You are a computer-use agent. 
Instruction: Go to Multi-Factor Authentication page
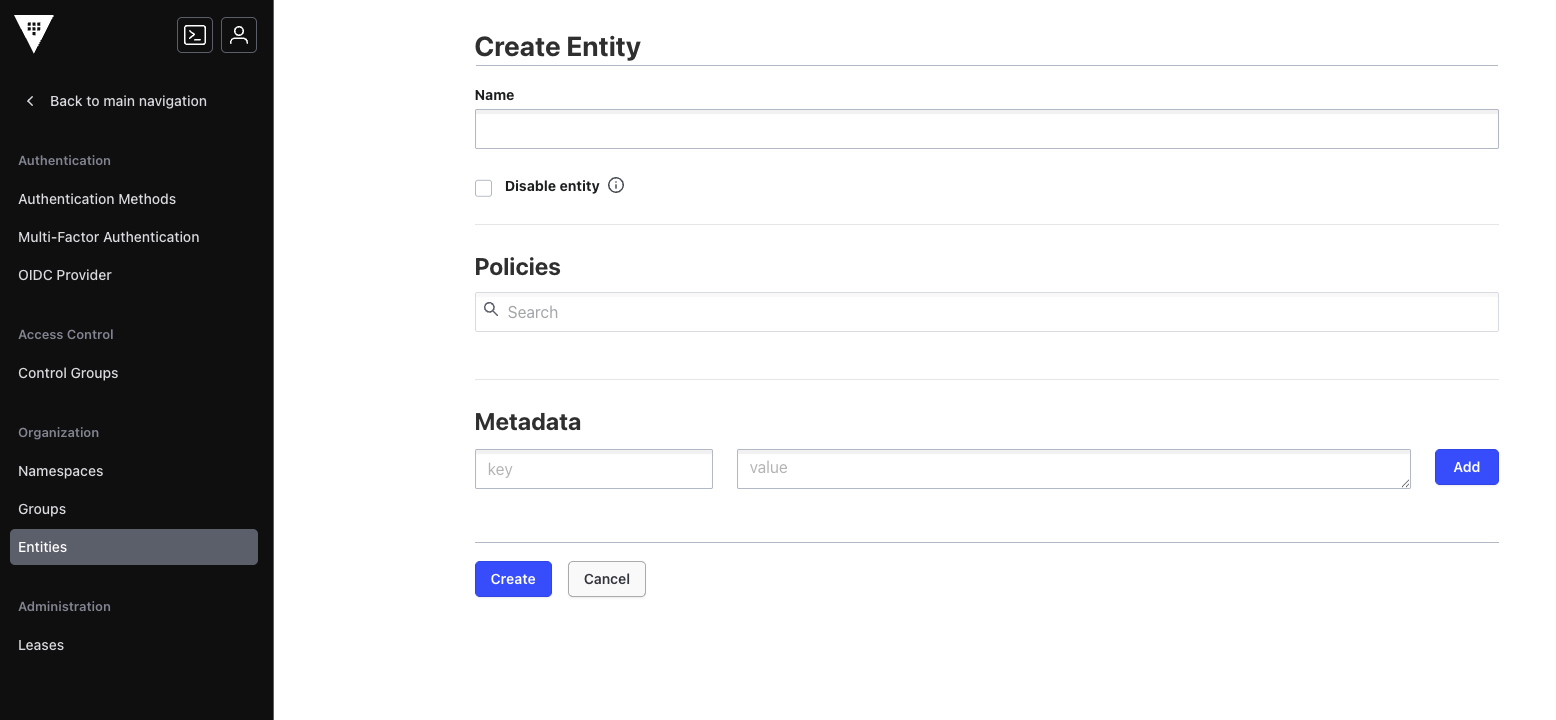[x=109, y=237]
